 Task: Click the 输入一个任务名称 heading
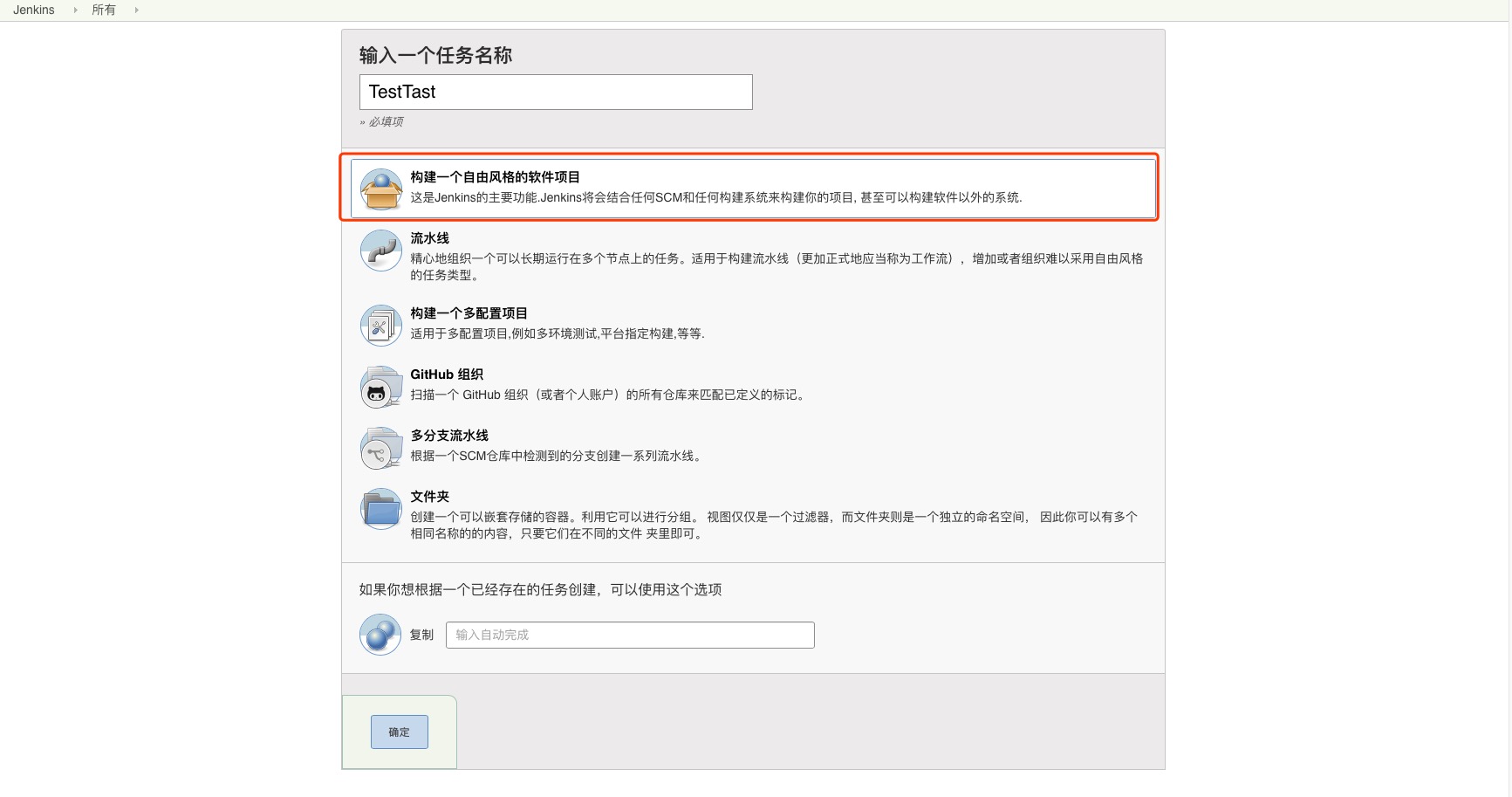(x=435, y=55)
